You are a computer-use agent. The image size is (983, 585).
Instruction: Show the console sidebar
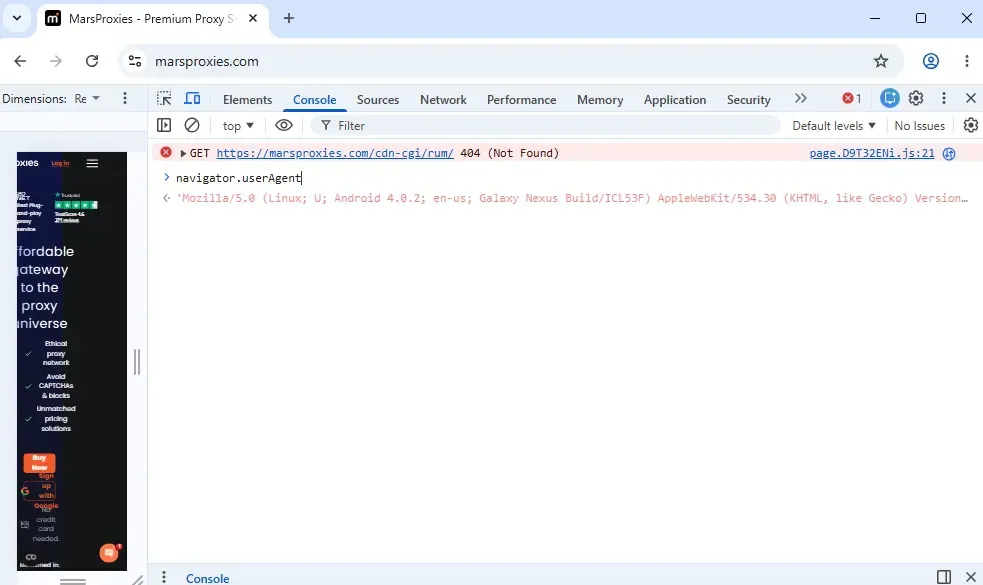(x=164, y=125)
